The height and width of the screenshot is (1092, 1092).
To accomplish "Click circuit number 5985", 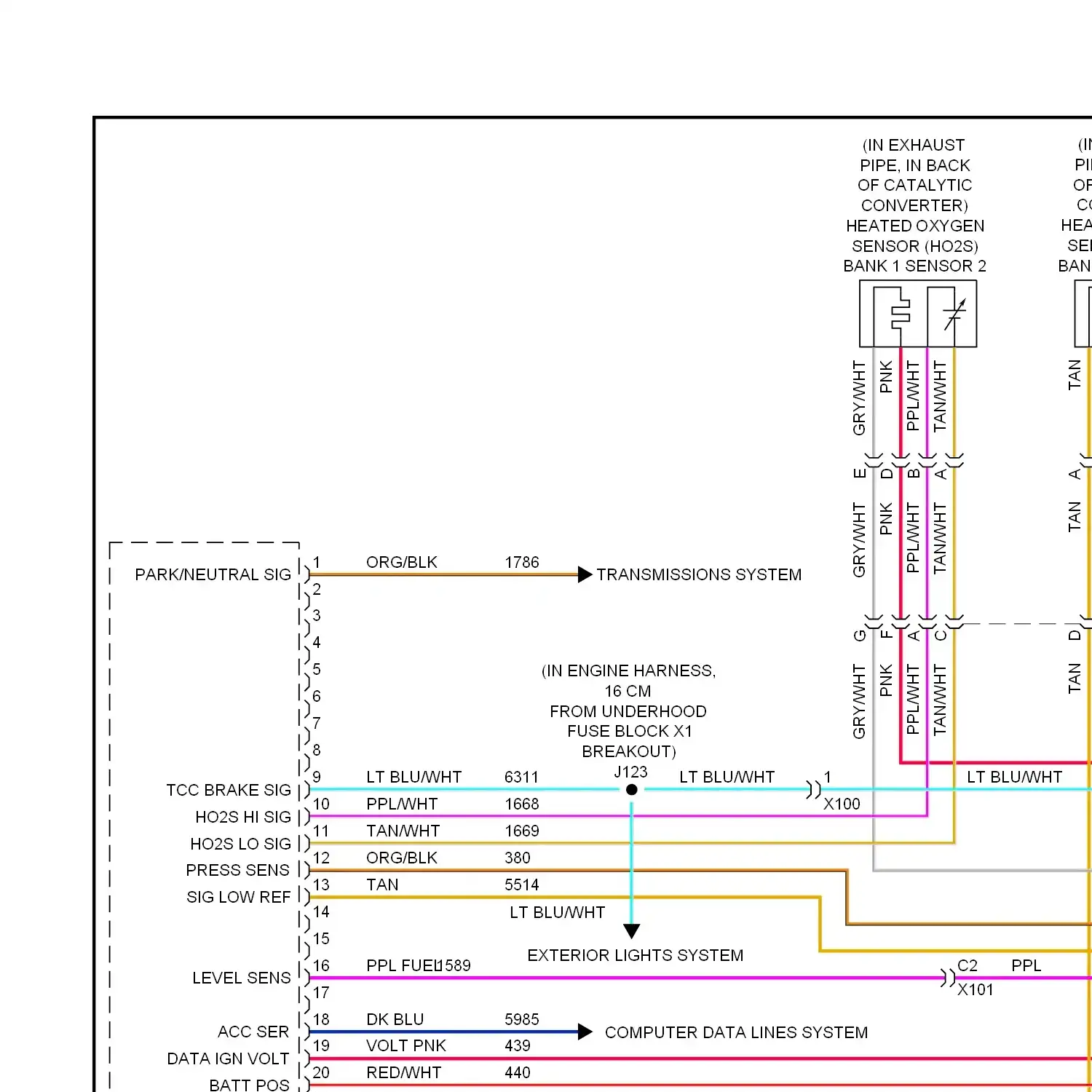I will (x=522, y=1020).
